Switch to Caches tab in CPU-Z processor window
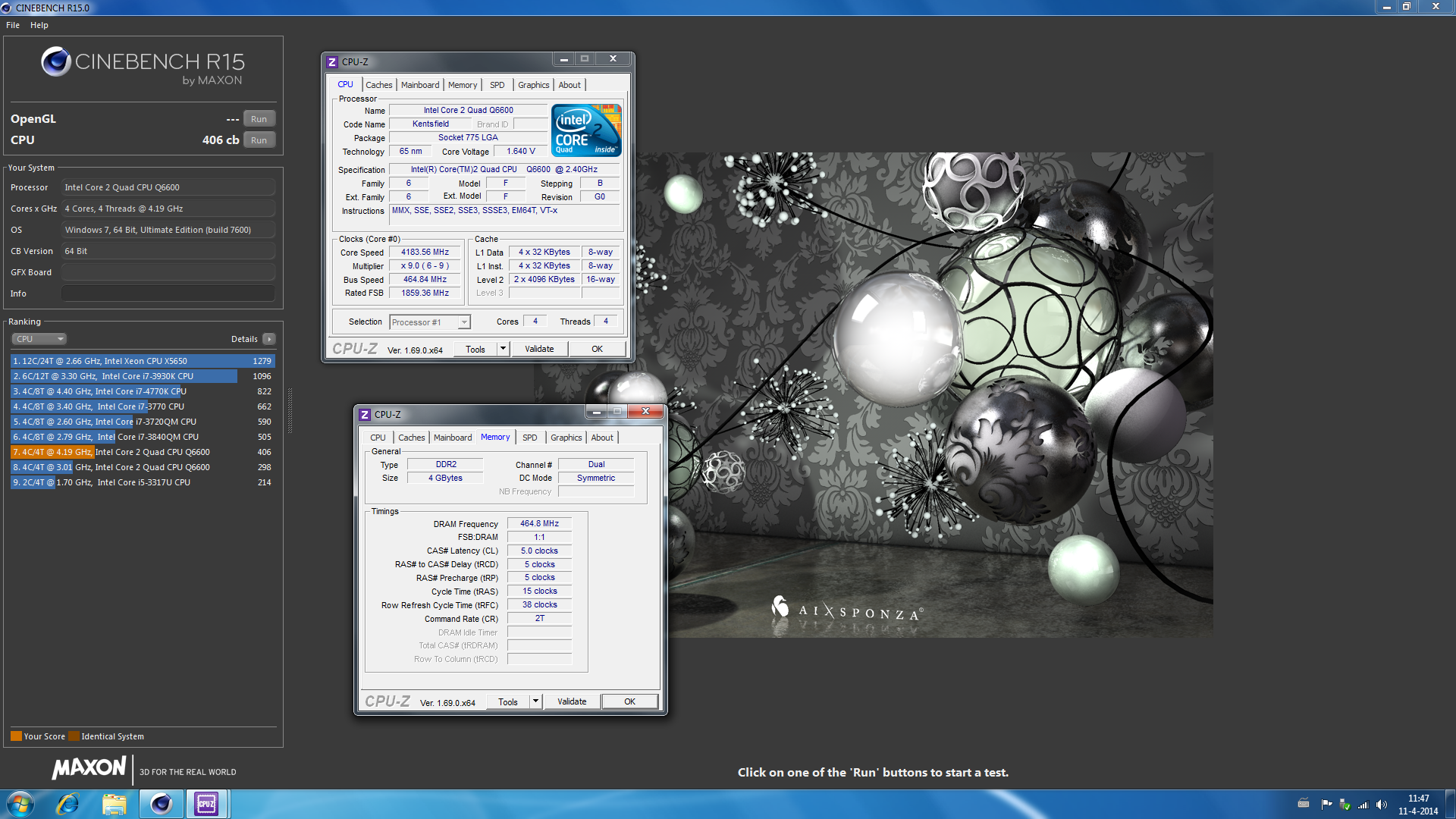This screenshot has height=819, width=1456. click(378, 85)
